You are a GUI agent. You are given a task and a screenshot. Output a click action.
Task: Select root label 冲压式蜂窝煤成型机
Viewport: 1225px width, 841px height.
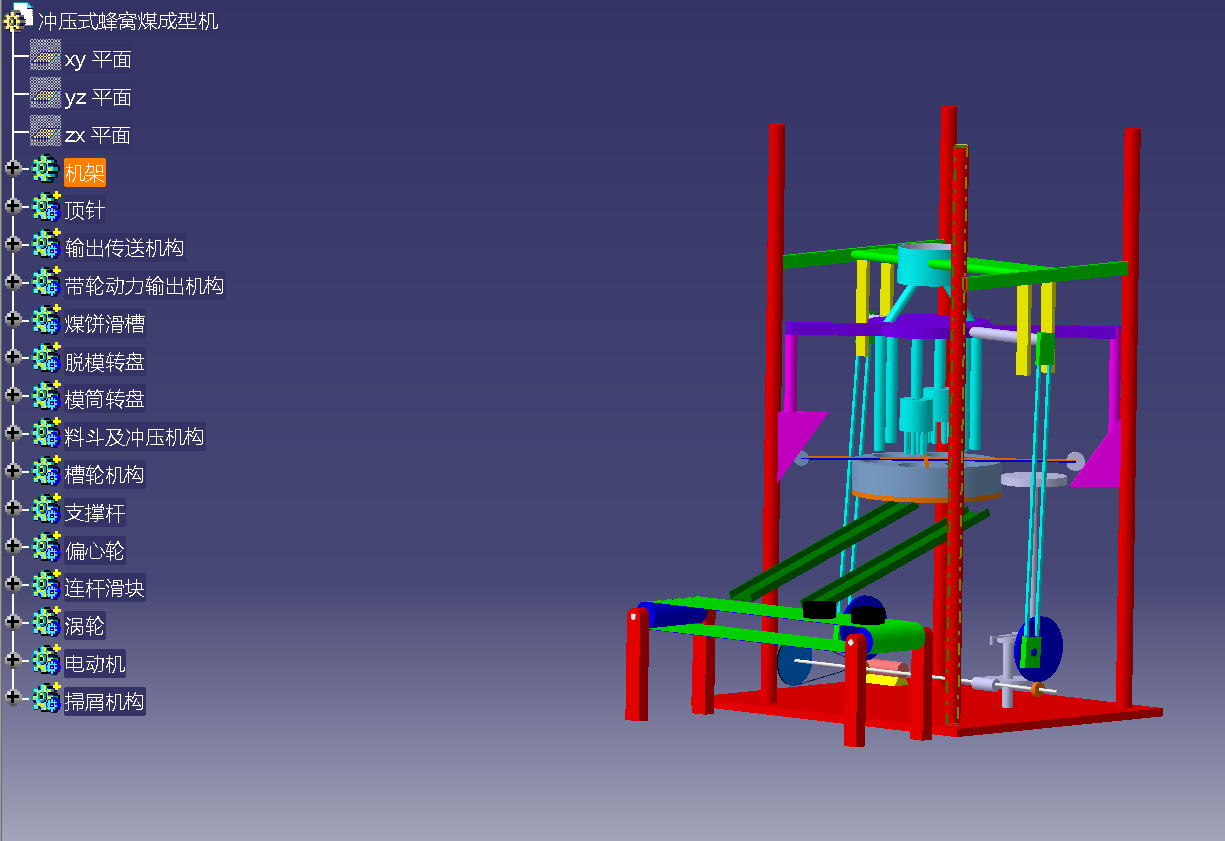tap(128, 22)
